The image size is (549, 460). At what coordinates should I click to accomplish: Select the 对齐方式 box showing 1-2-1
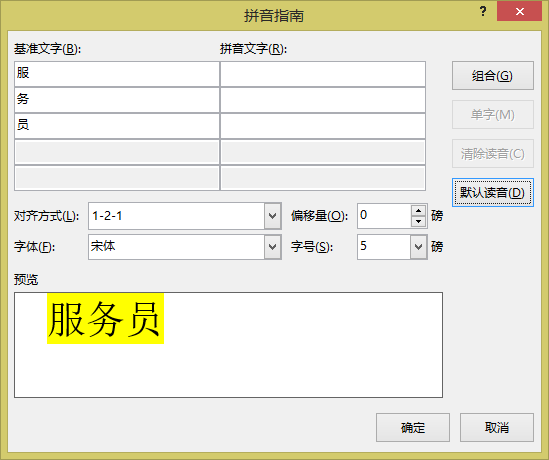click(176, 216)
